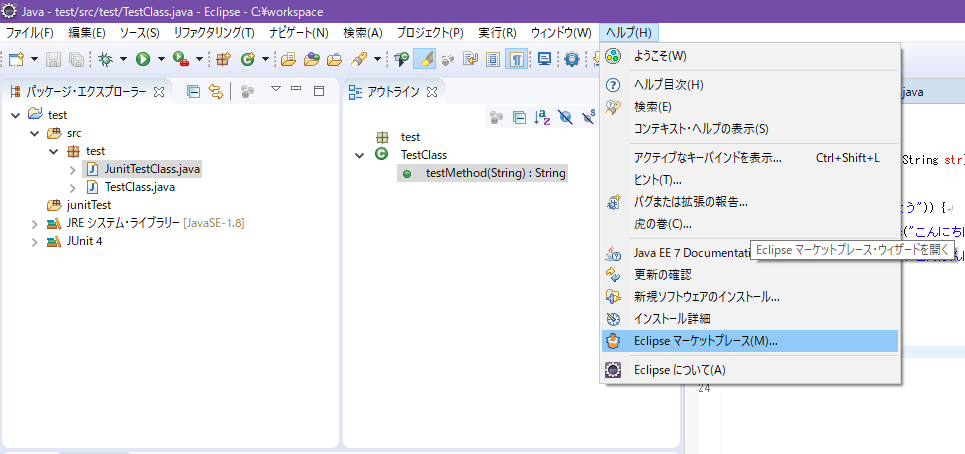Choose ヘルプ目次(H) menu entry

[750, 85]
